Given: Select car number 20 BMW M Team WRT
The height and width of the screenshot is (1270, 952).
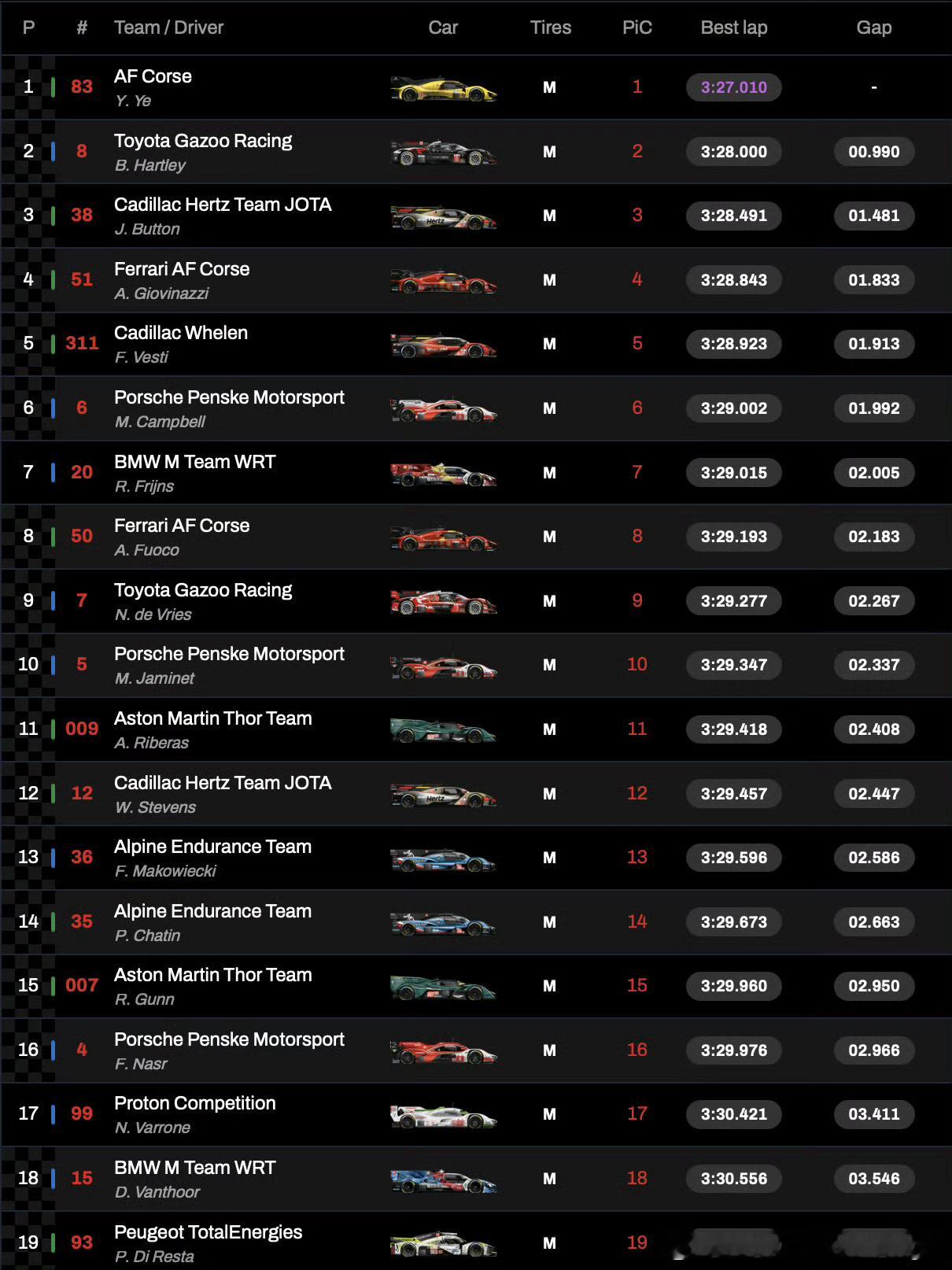Looking at the screenshot, I should 82,472.
